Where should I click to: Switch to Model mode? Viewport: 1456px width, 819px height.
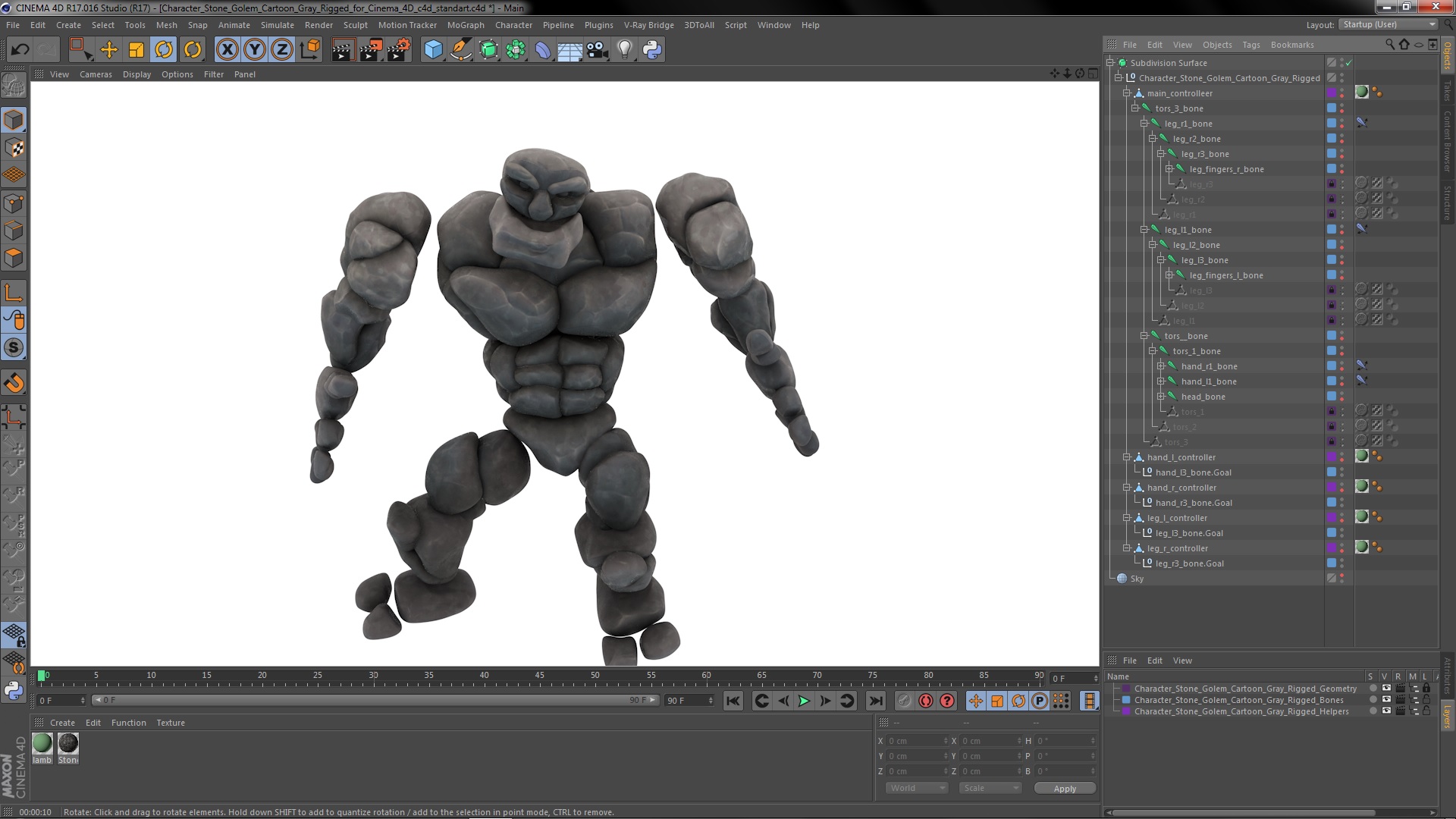point(14,120)
